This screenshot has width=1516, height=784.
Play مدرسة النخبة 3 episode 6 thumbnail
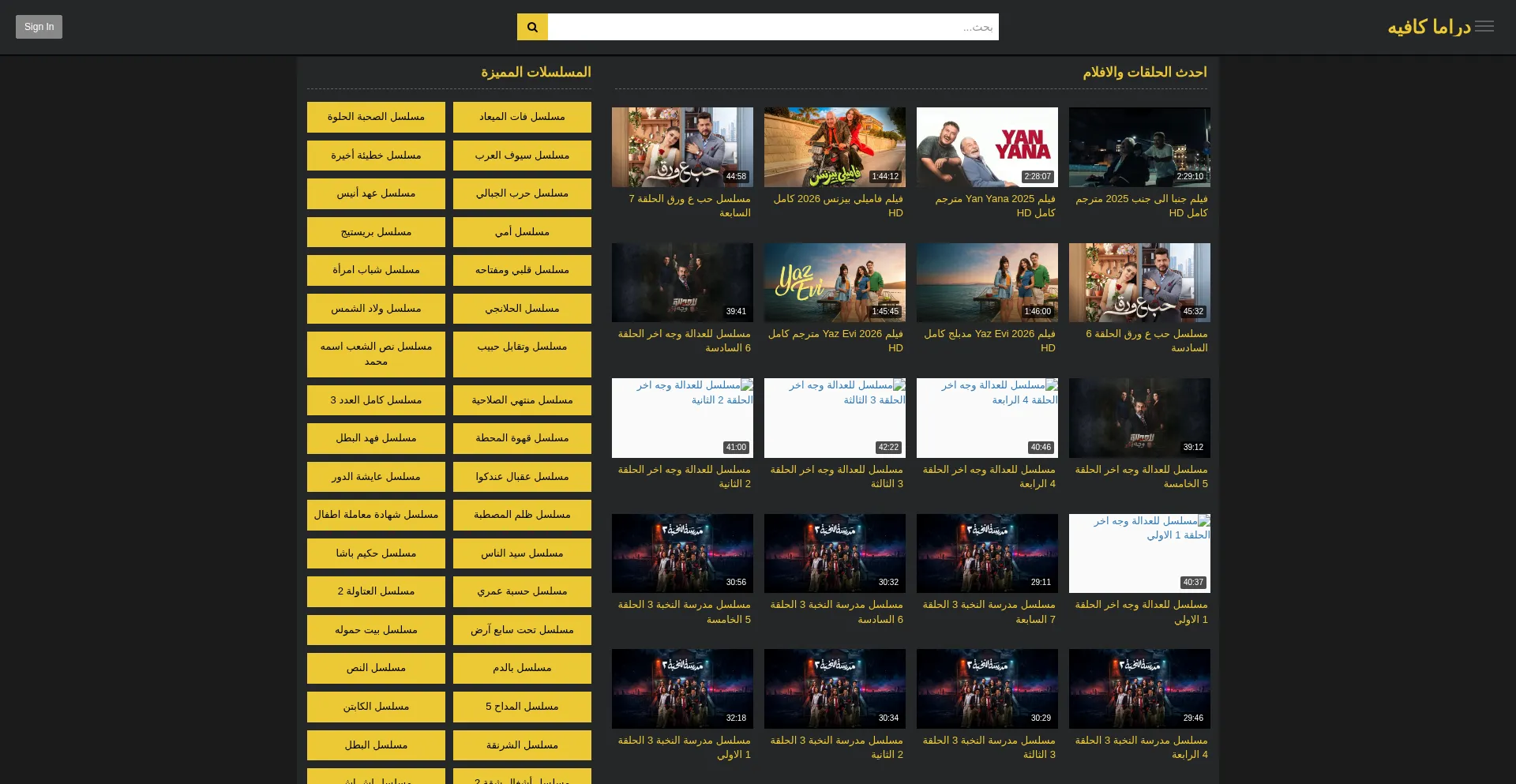tap(835, 553)
